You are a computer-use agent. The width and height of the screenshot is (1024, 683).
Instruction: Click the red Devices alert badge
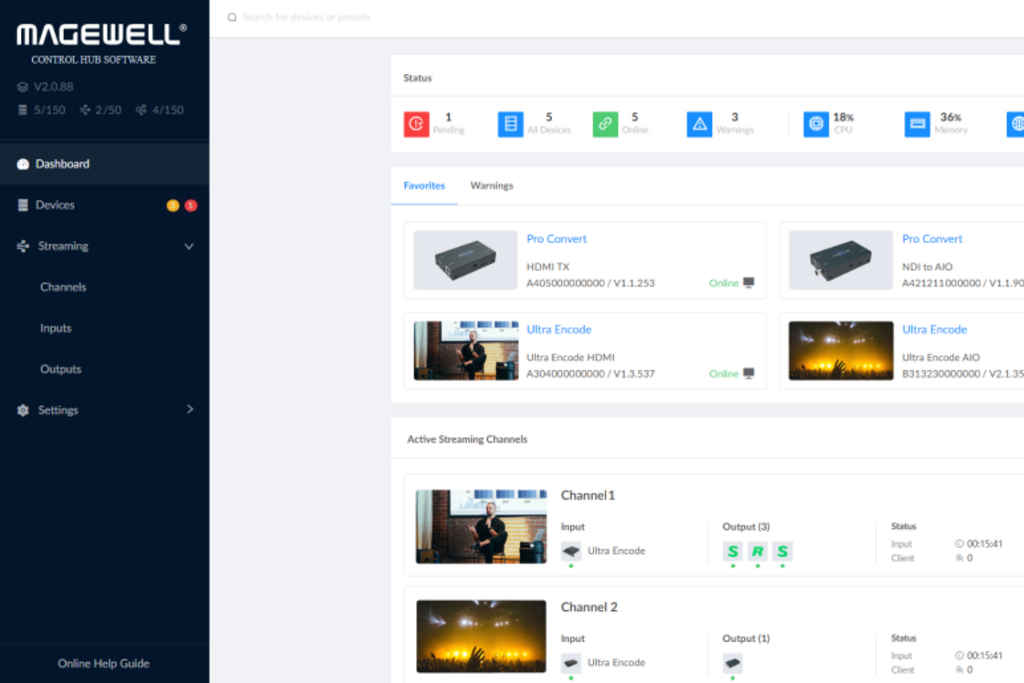[191, 206]
